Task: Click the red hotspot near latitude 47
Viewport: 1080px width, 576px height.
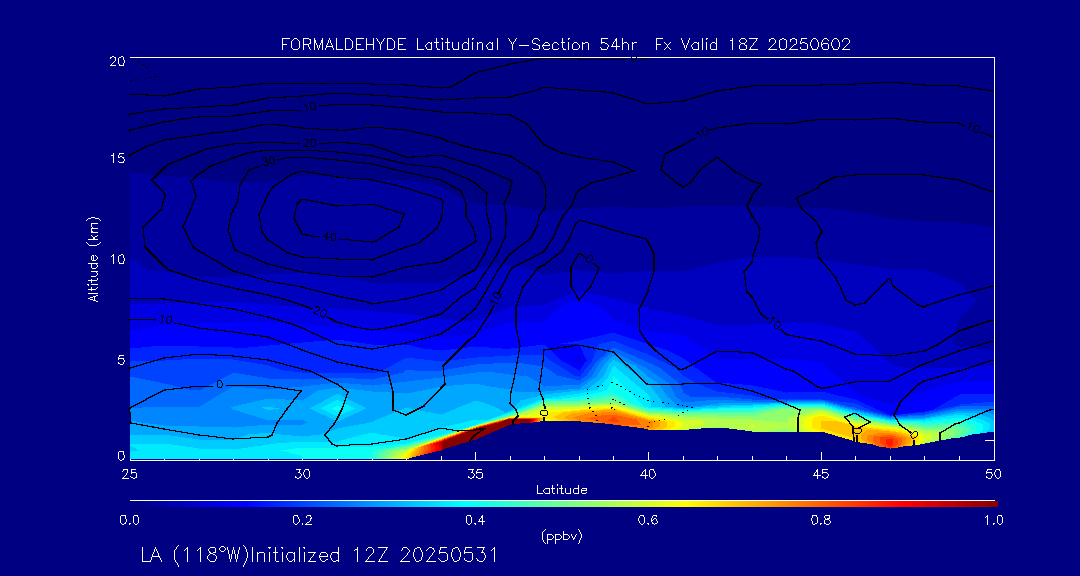Action: coord(890,441)
